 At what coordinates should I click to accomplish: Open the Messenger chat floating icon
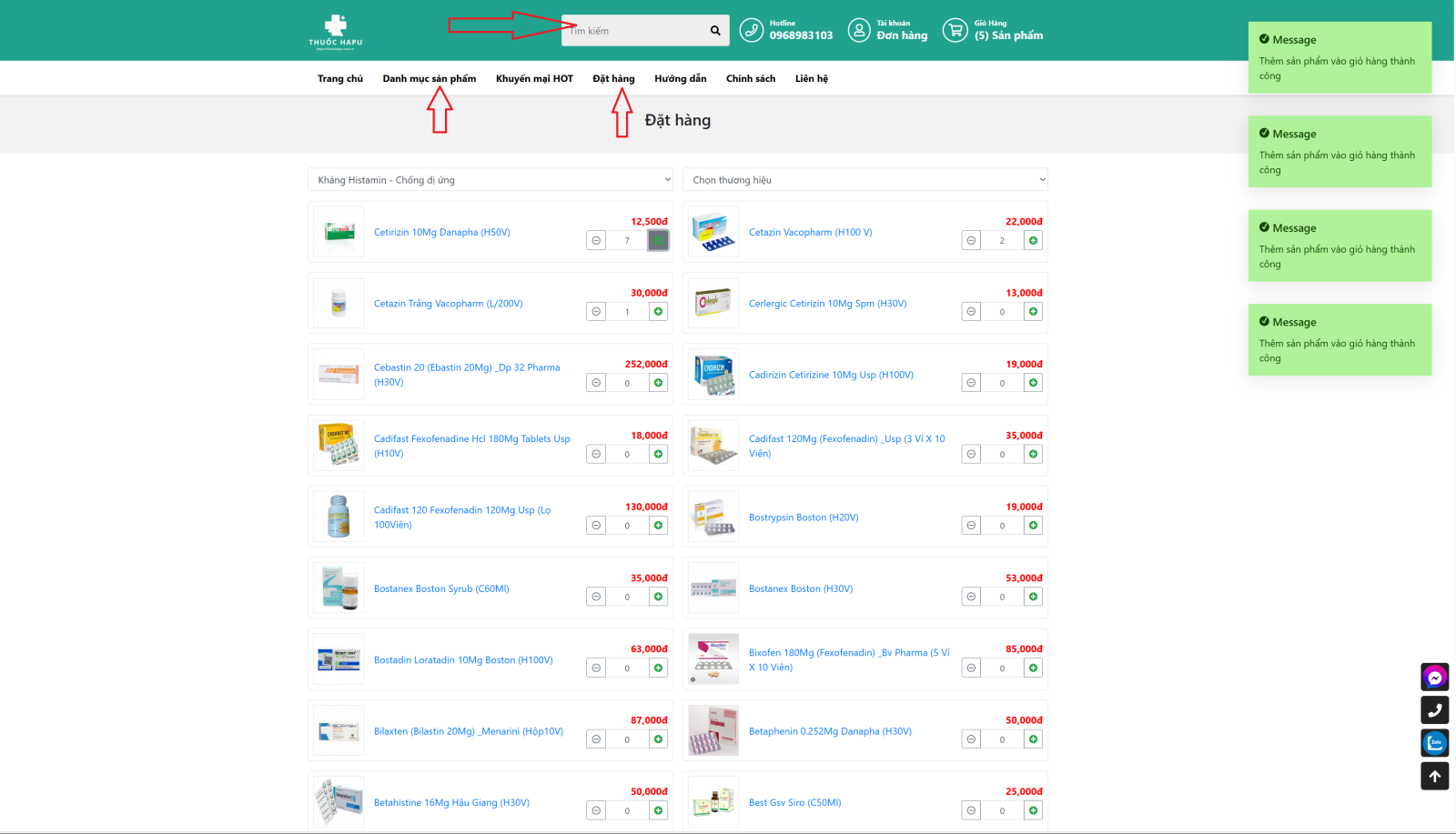1434,677
